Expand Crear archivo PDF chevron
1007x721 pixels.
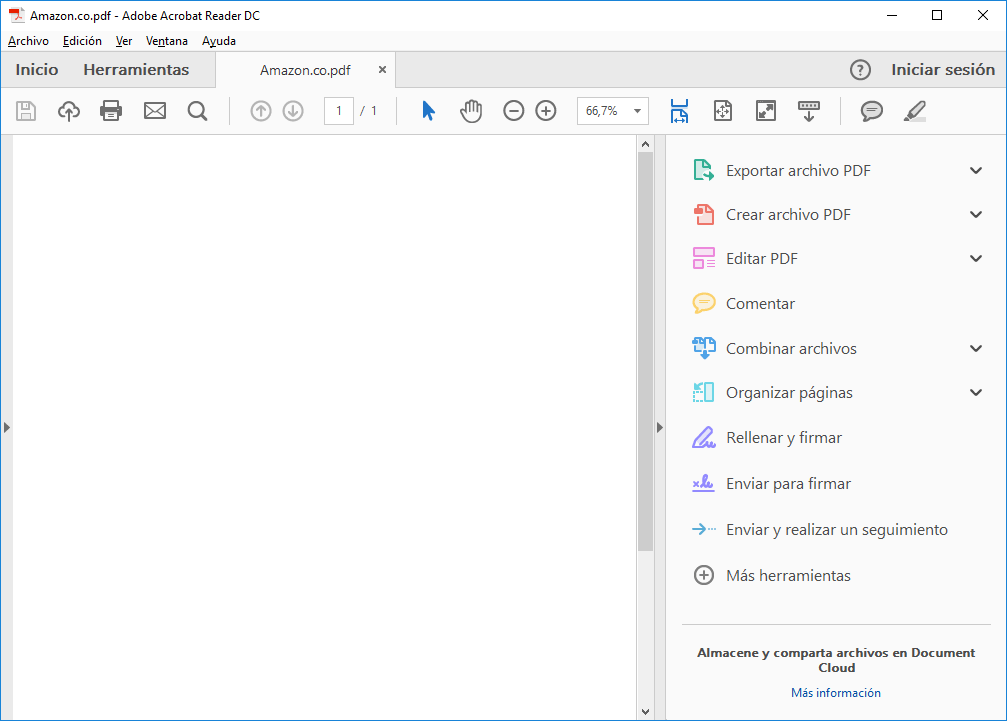[x=976, y=214]
